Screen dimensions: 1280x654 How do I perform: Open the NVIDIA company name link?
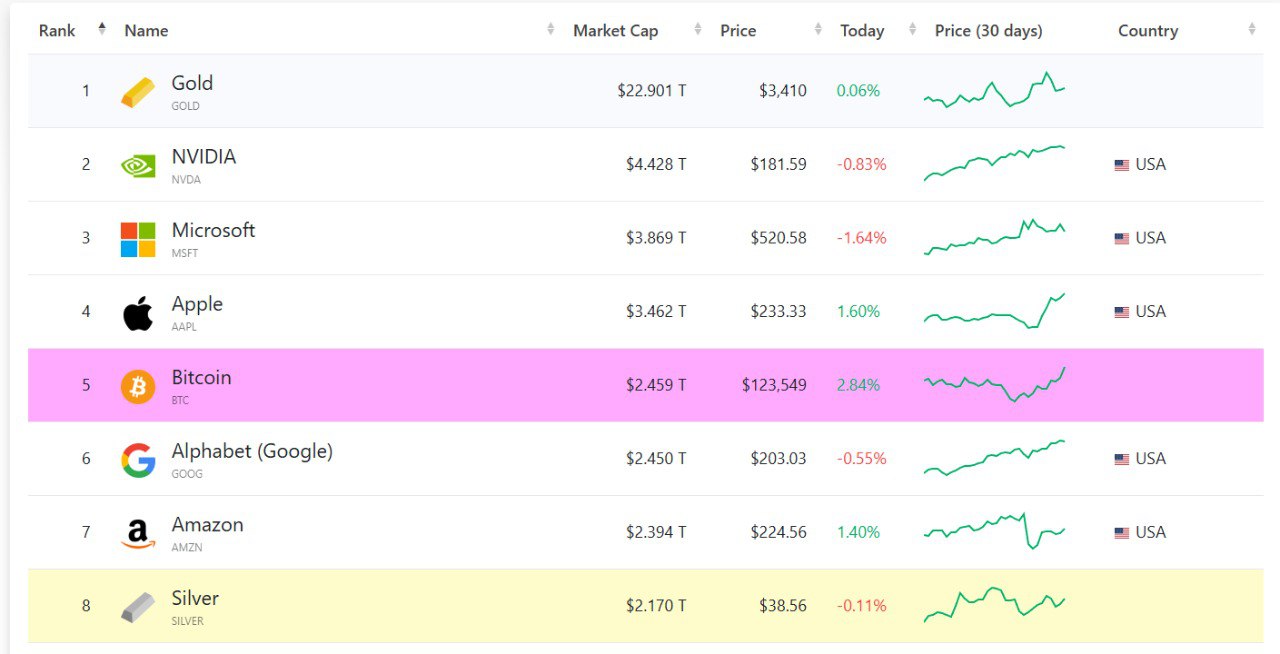tap(204, 157)
